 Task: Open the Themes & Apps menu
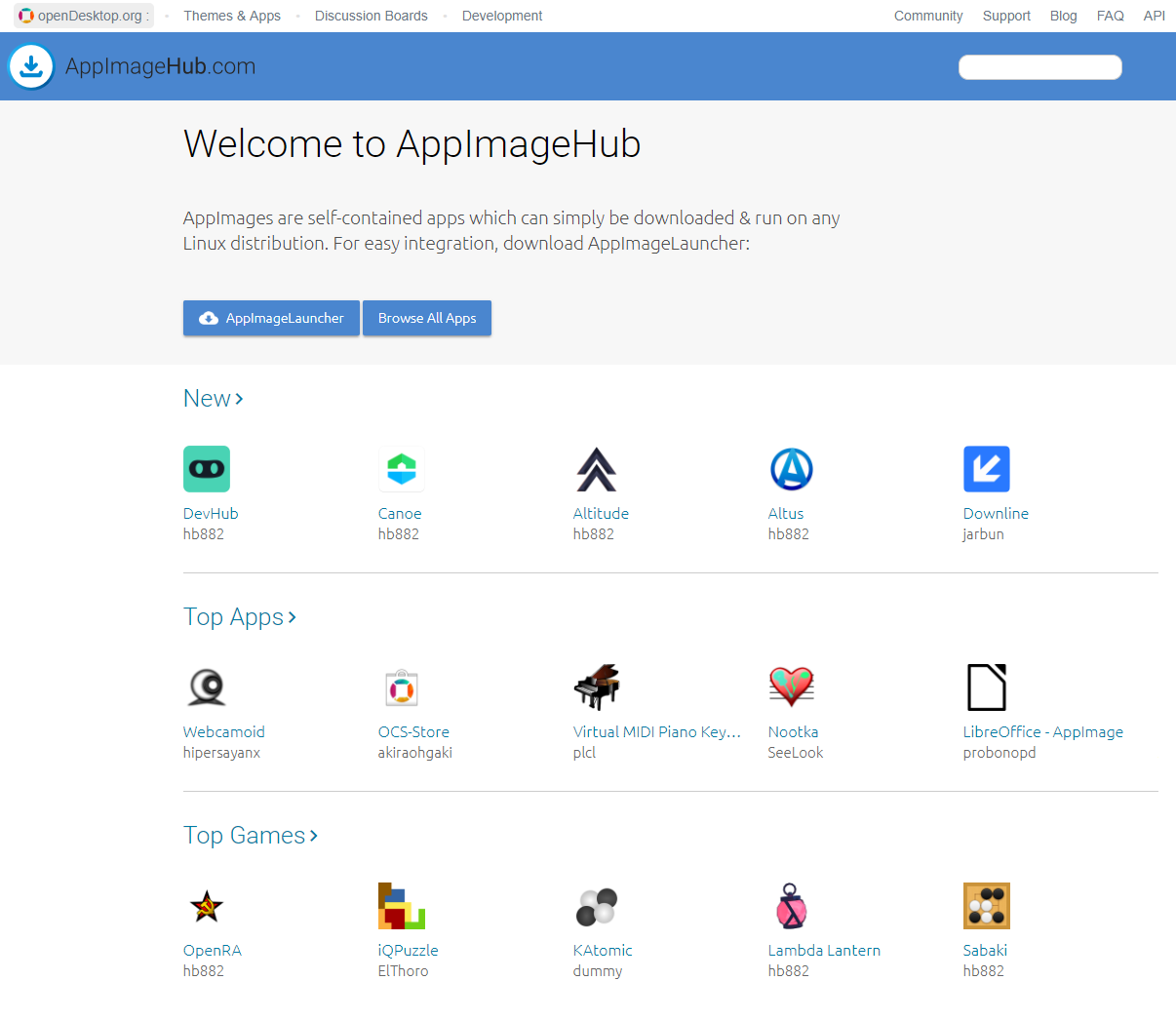click(232, 16)
